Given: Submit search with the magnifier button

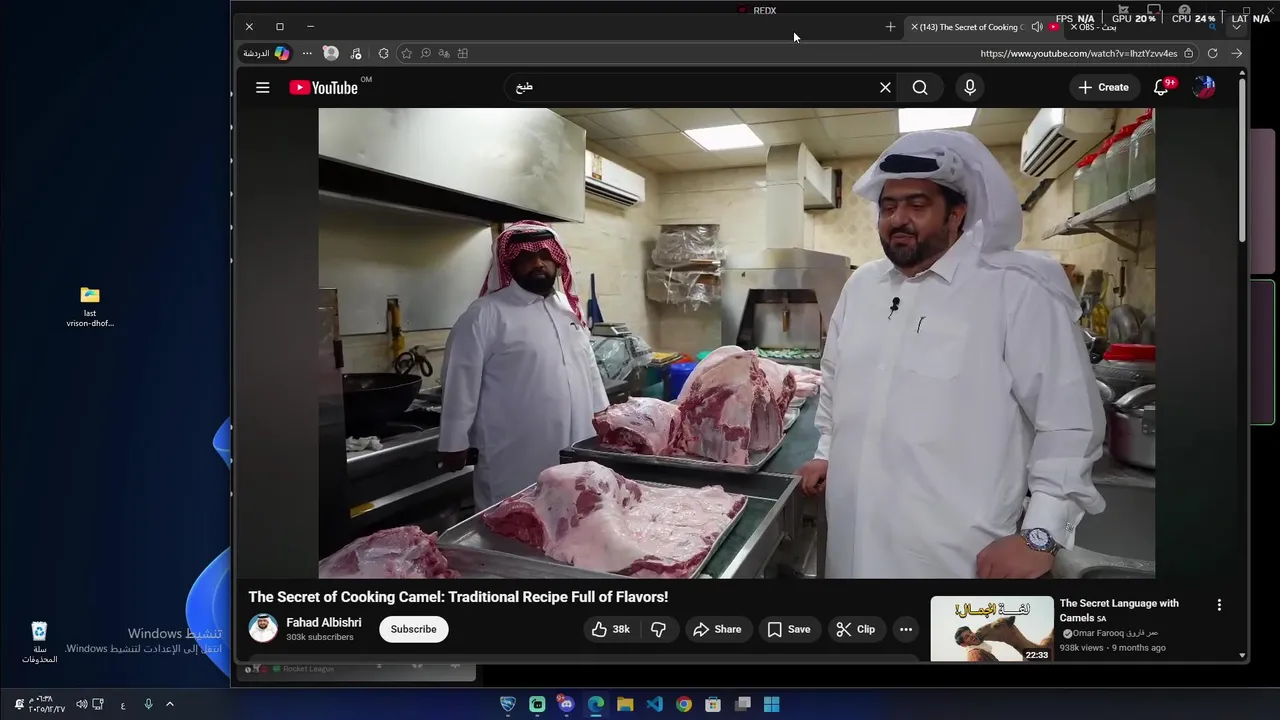Looking at the screenshot, I should click(920, 88).
